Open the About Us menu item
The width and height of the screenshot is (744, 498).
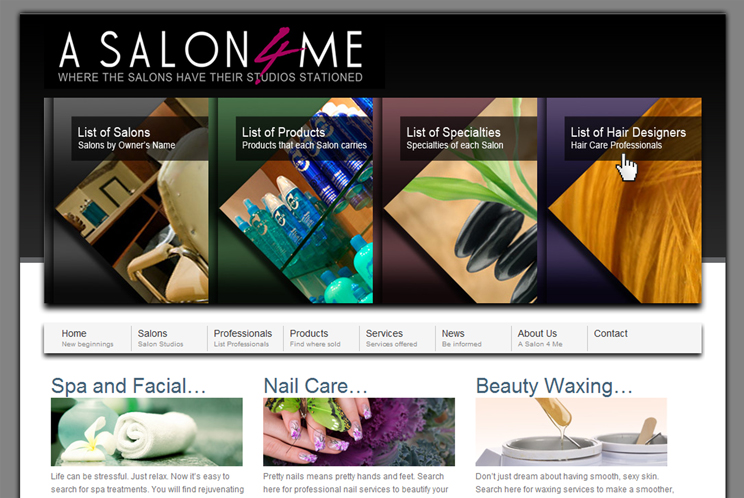pos(549,338)
